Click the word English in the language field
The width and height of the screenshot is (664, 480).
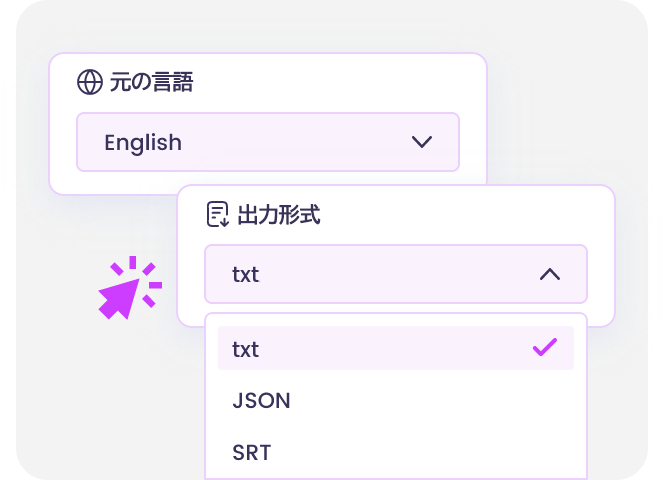143,142
